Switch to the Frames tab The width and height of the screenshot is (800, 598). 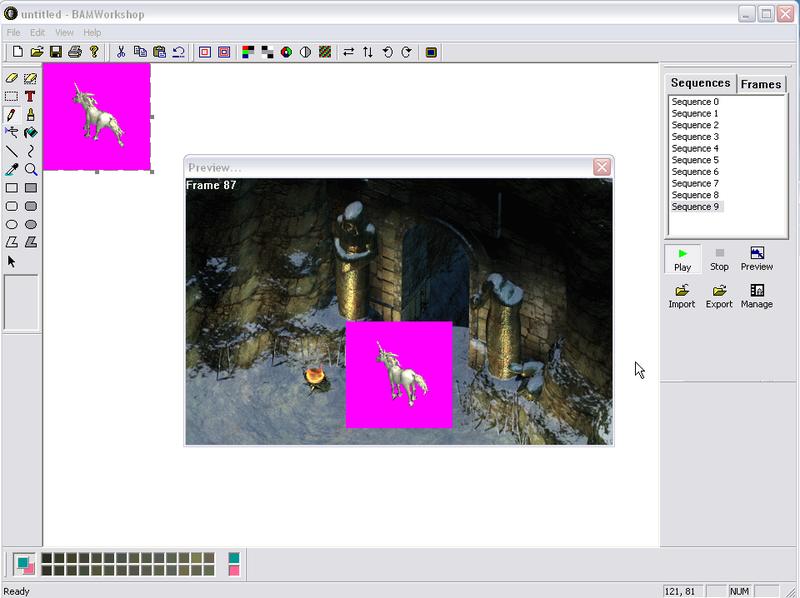(x=761, y=84)
